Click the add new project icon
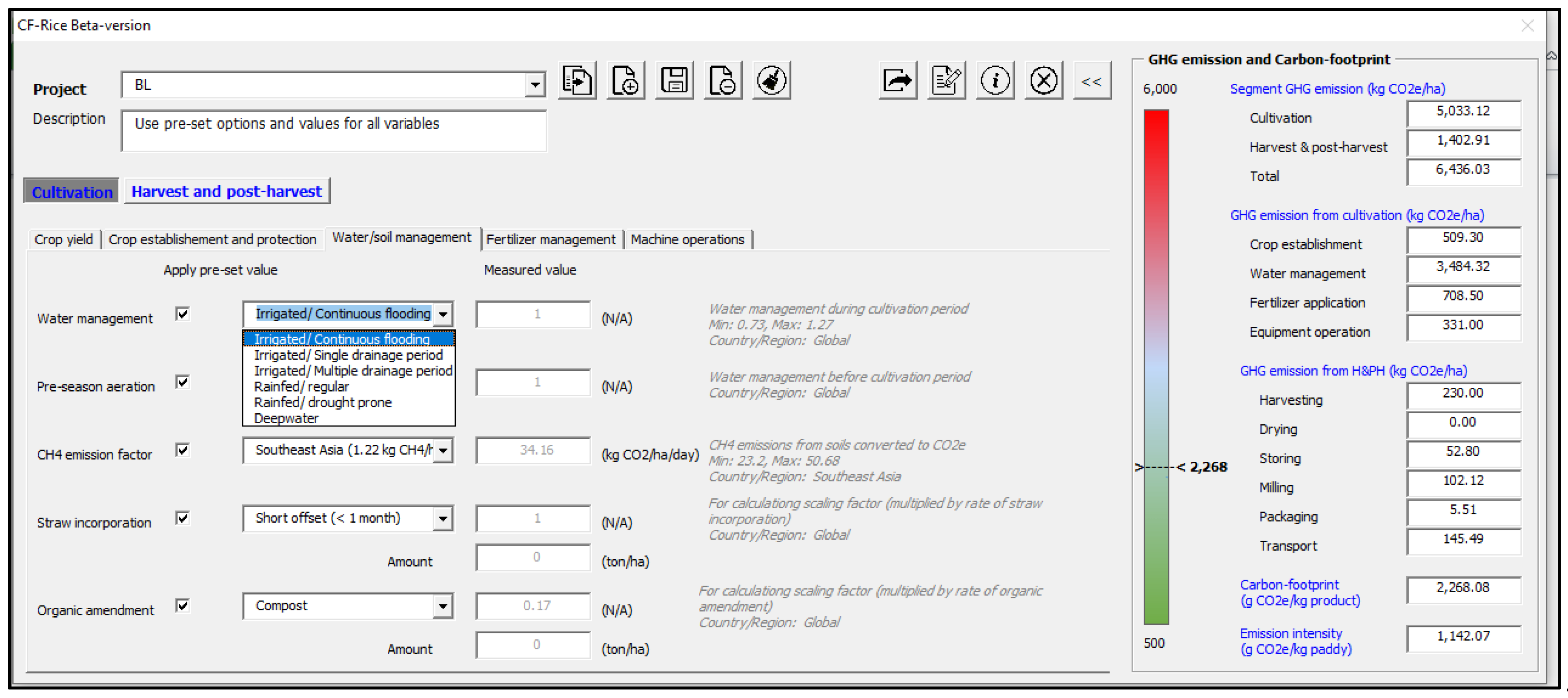 [625, 80]
